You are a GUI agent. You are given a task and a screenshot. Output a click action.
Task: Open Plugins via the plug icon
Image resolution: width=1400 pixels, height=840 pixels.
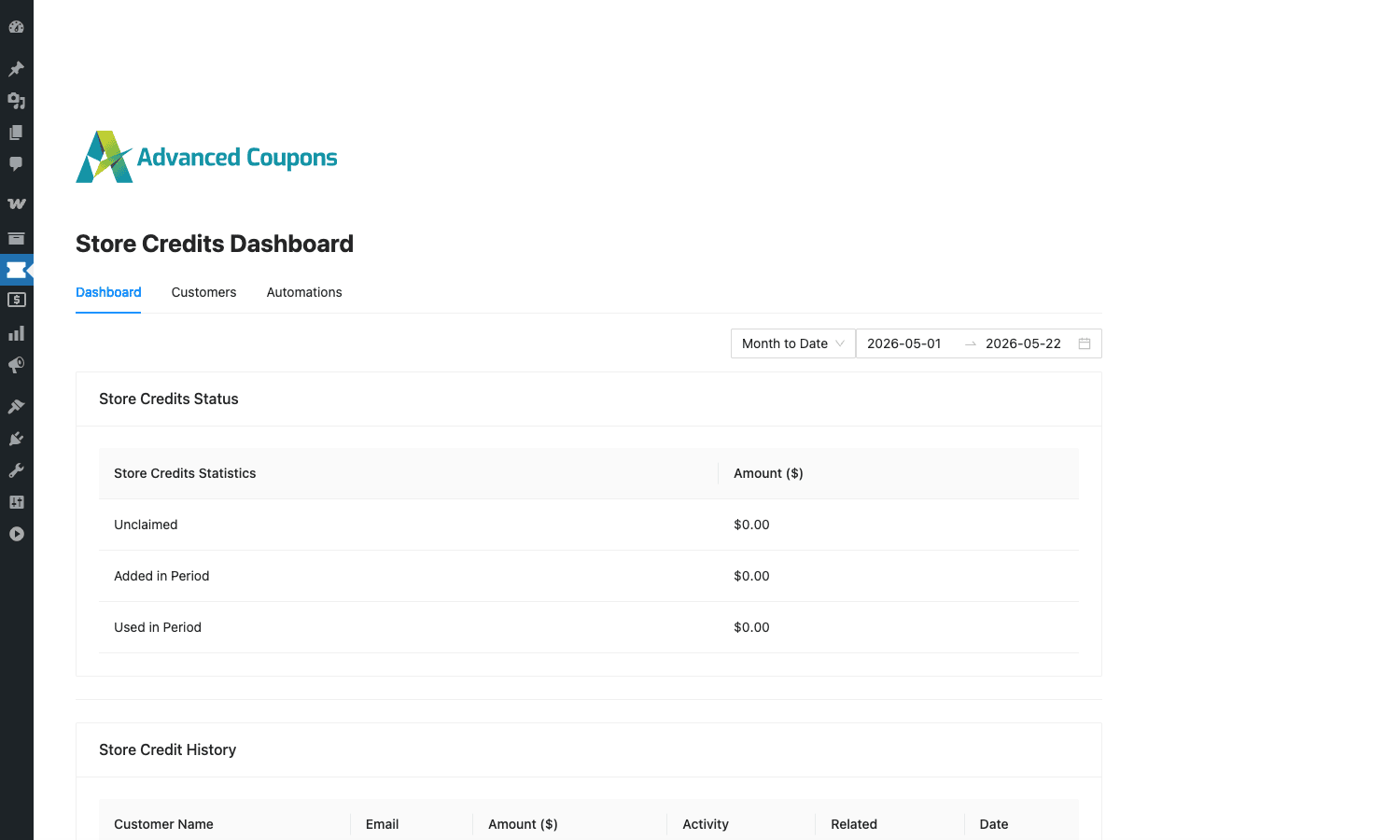(16, 439)
